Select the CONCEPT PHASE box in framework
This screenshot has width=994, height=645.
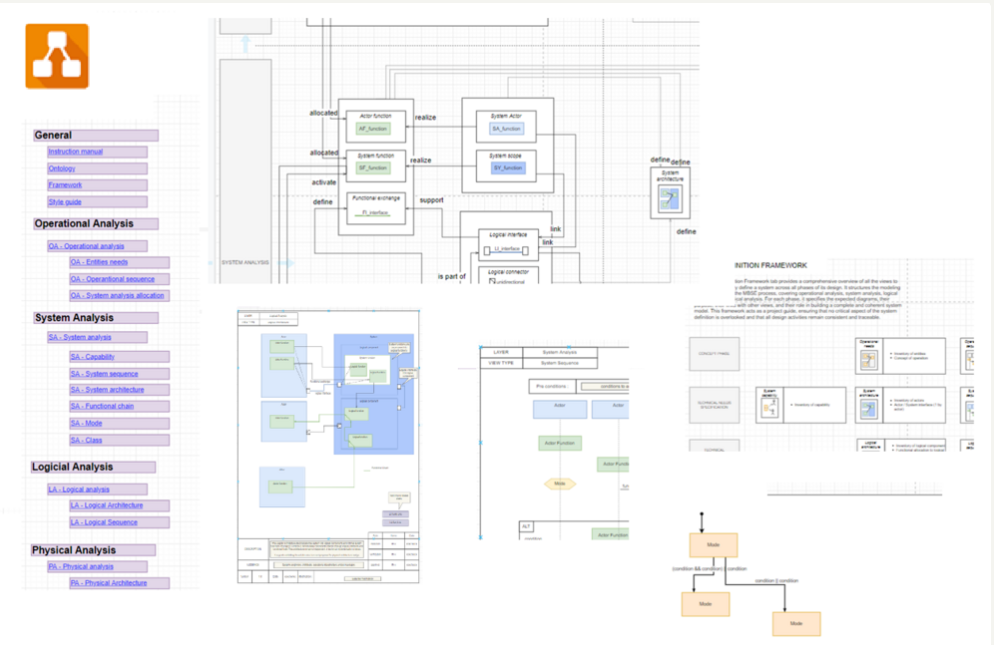714,354
